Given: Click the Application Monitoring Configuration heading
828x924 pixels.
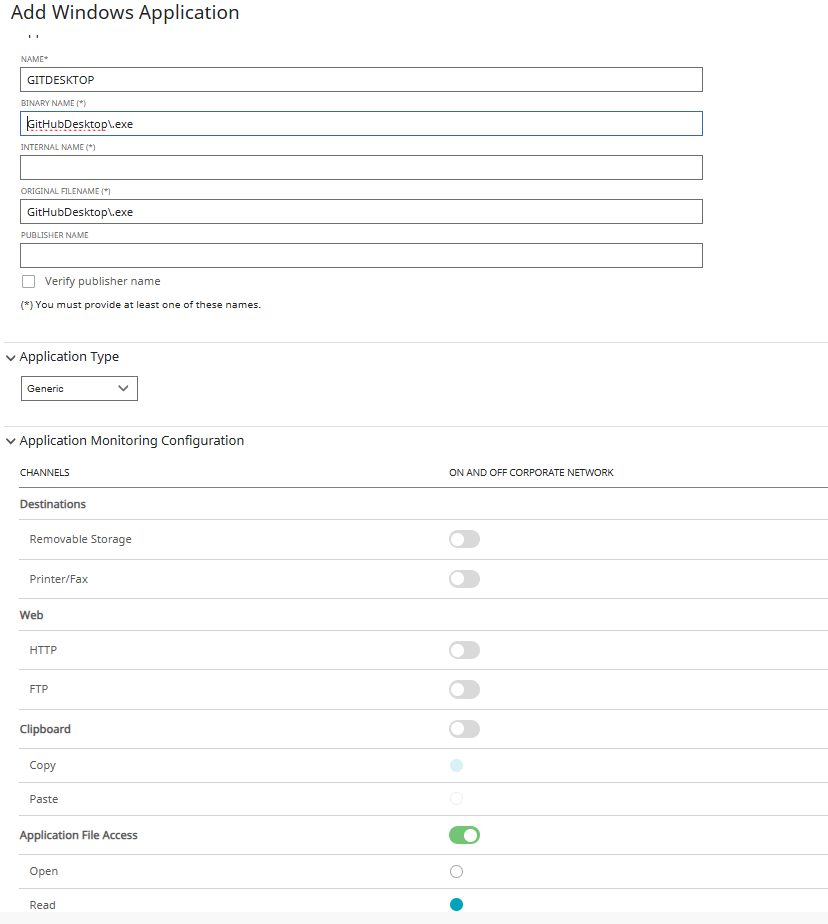Looking at the screenshot, I should pos(131,440).
